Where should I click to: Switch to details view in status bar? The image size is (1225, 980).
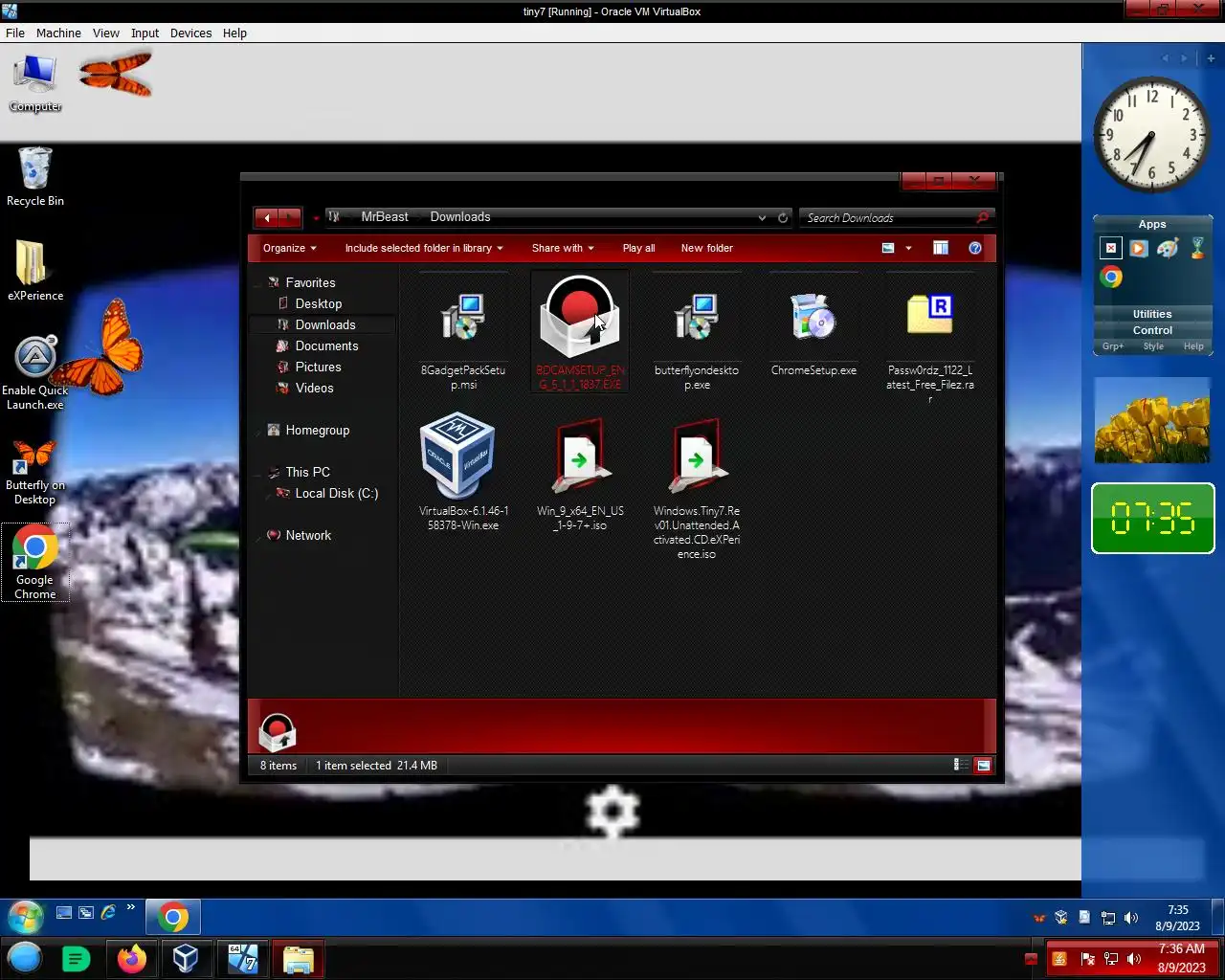[960, 765]
